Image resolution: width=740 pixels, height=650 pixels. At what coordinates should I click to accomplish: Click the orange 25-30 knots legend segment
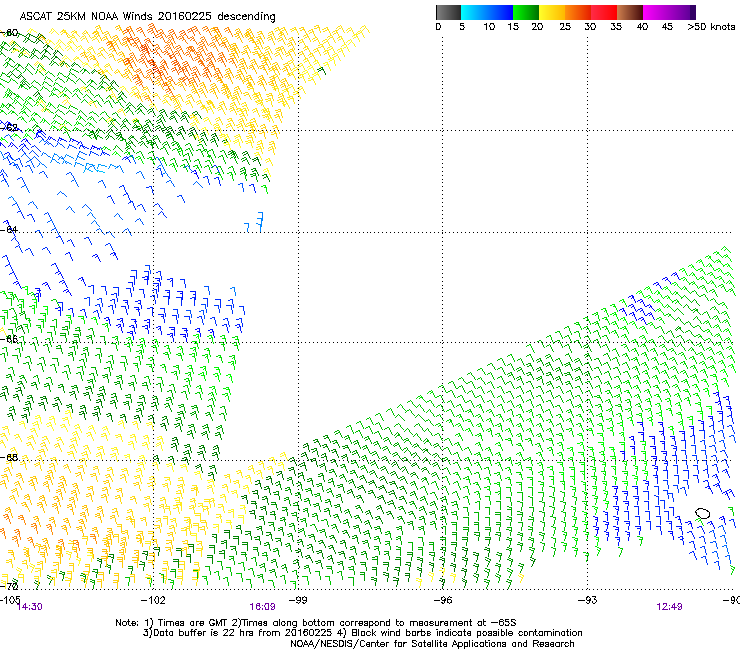point(578,12)
